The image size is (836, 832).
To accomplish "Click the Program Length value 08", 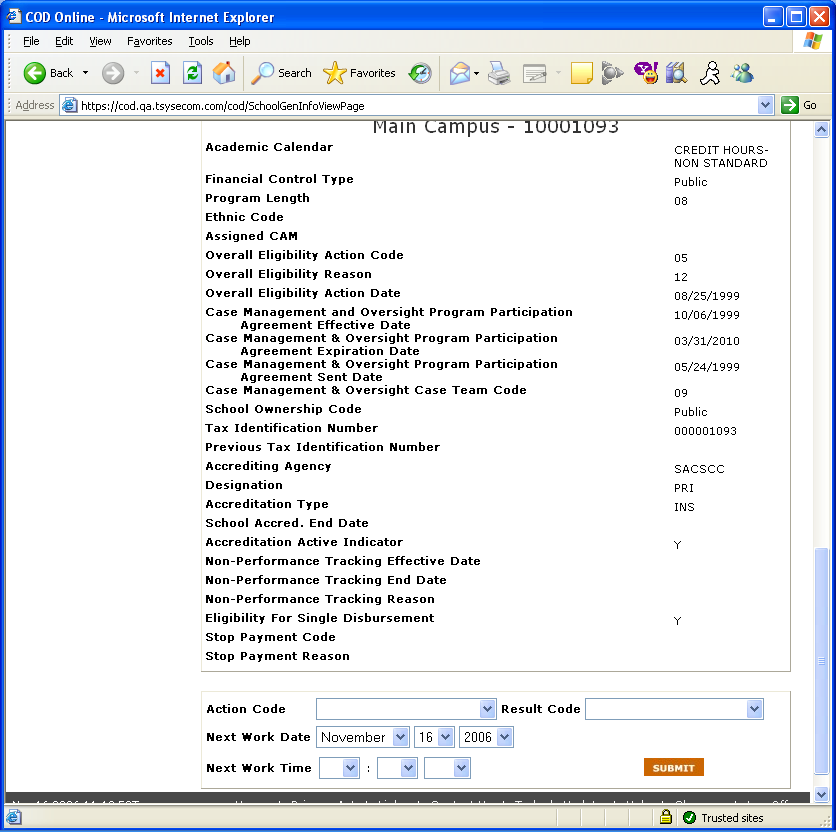I will tap(680, 201).
